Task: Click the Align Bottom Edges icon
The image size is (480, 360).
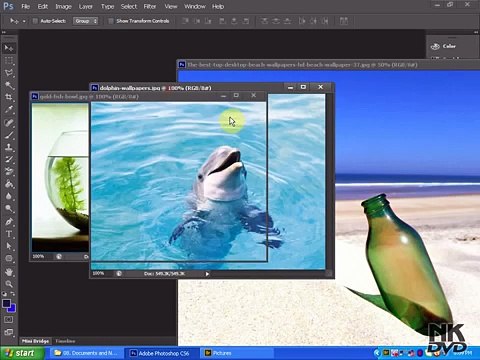Action: [x=208, y=21]
